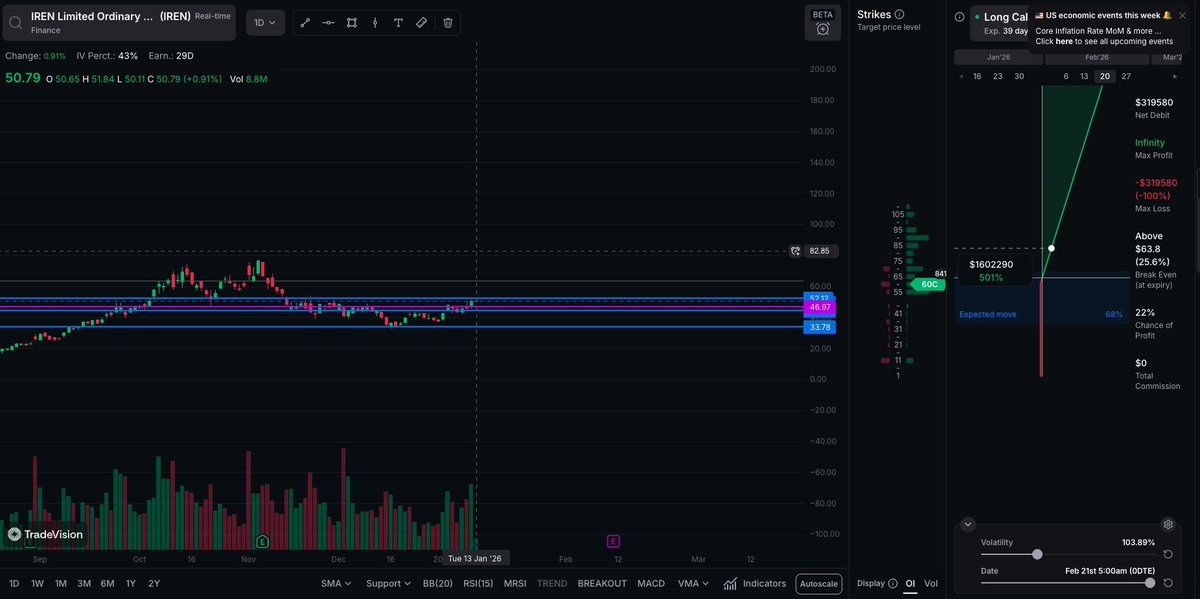Reset the Date slider value
The height and width of the screenshot is (599, 1200).
click(1167, 582)
